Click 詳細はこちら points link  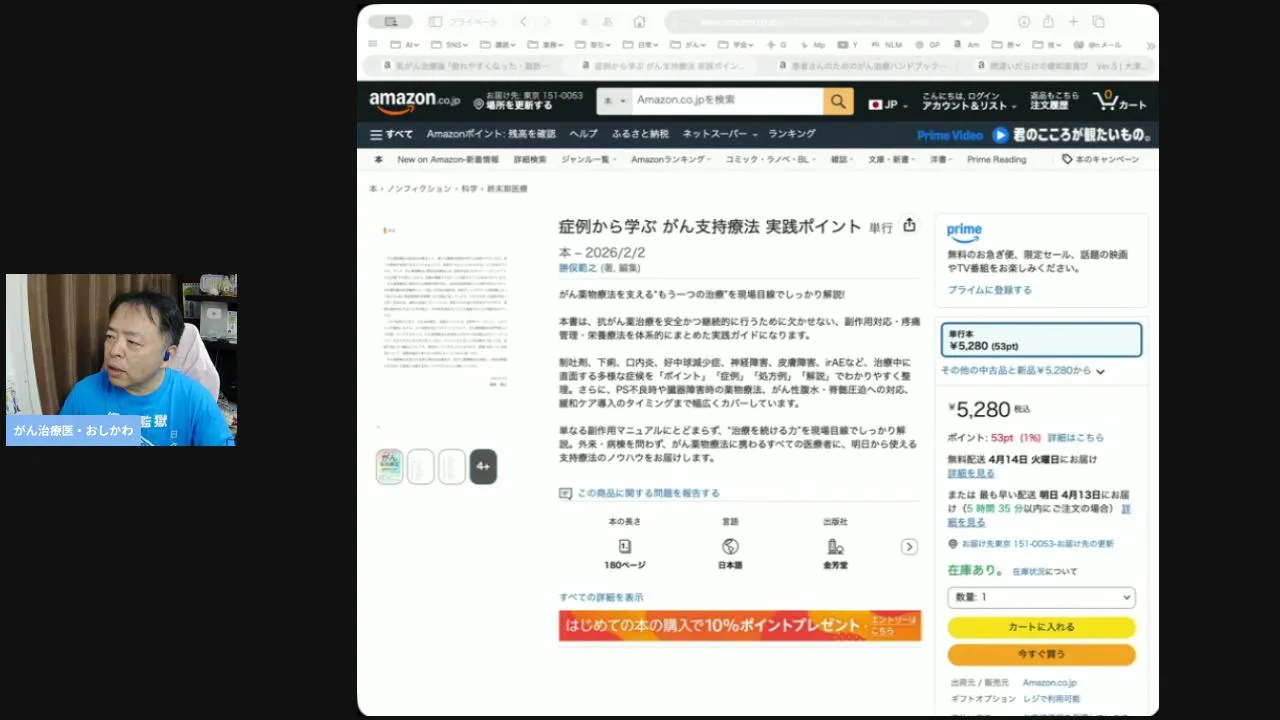click(1076, 438)
